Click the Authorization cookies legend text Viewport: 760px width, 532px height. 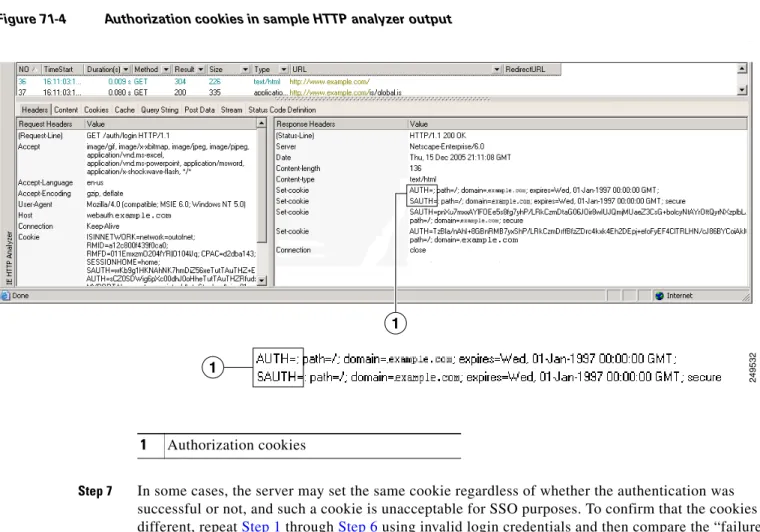237,445
